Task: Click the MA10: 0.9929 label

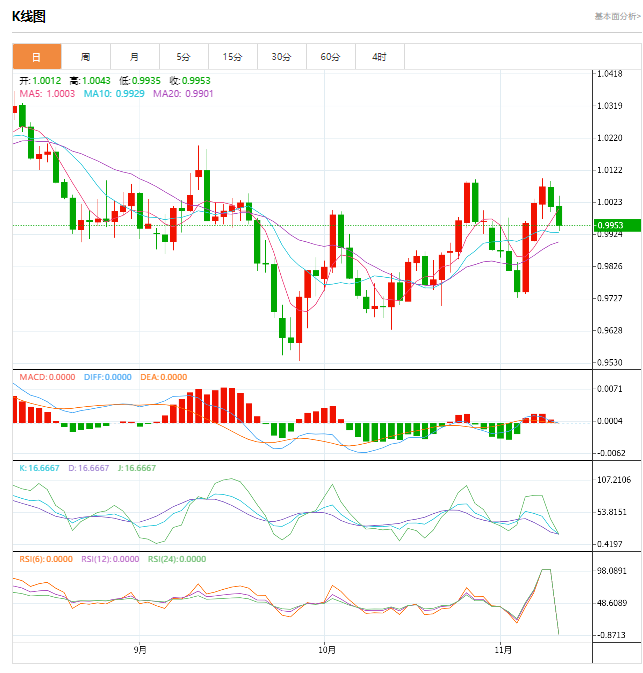Action: (114, 94)
